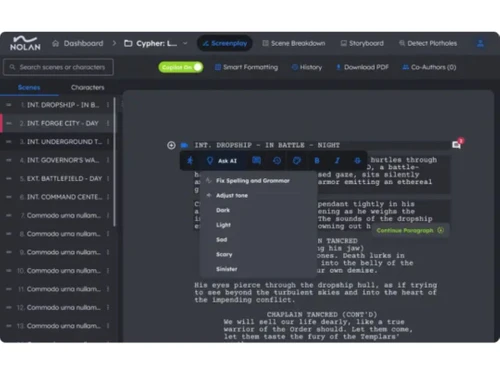Click the clock history icon in the floating toolbar
The height and width of the screenshot is (375, 500).
point(277,161)
